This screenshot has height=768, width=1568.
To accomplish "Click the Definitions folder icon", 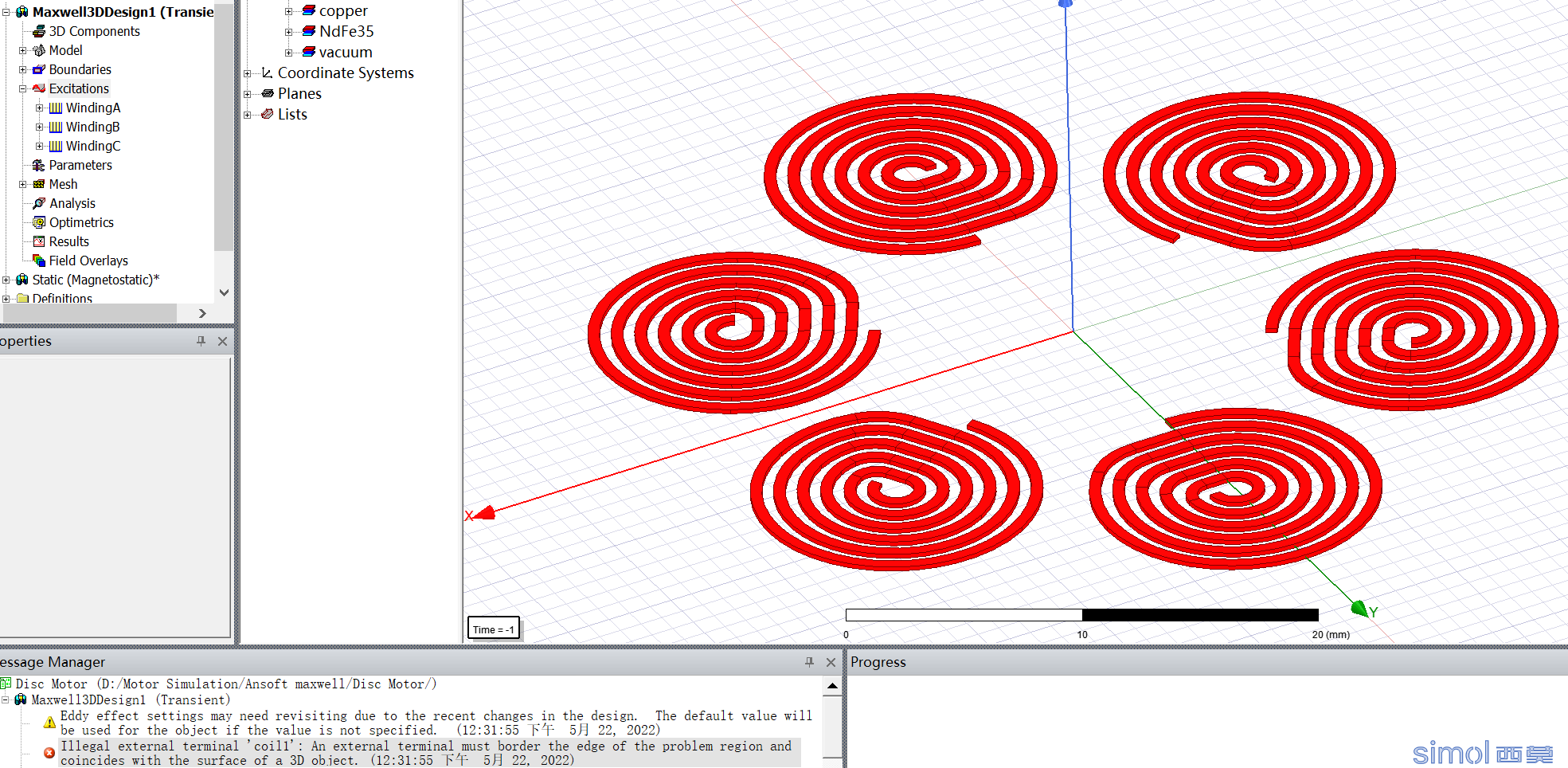I will (x=22, y=299).
